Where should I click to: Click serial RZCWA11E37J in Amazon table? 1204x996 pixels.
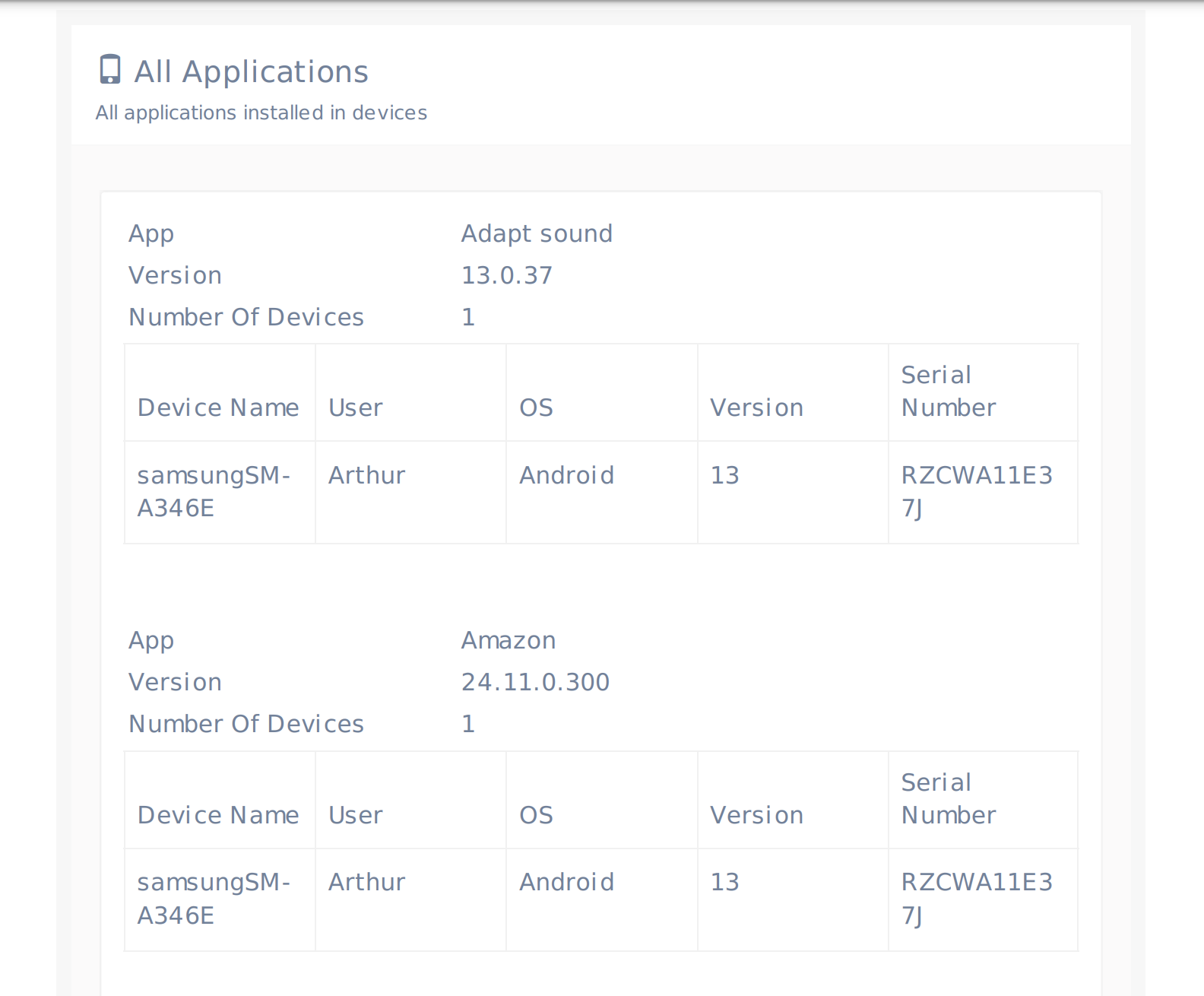click(977, 899)
